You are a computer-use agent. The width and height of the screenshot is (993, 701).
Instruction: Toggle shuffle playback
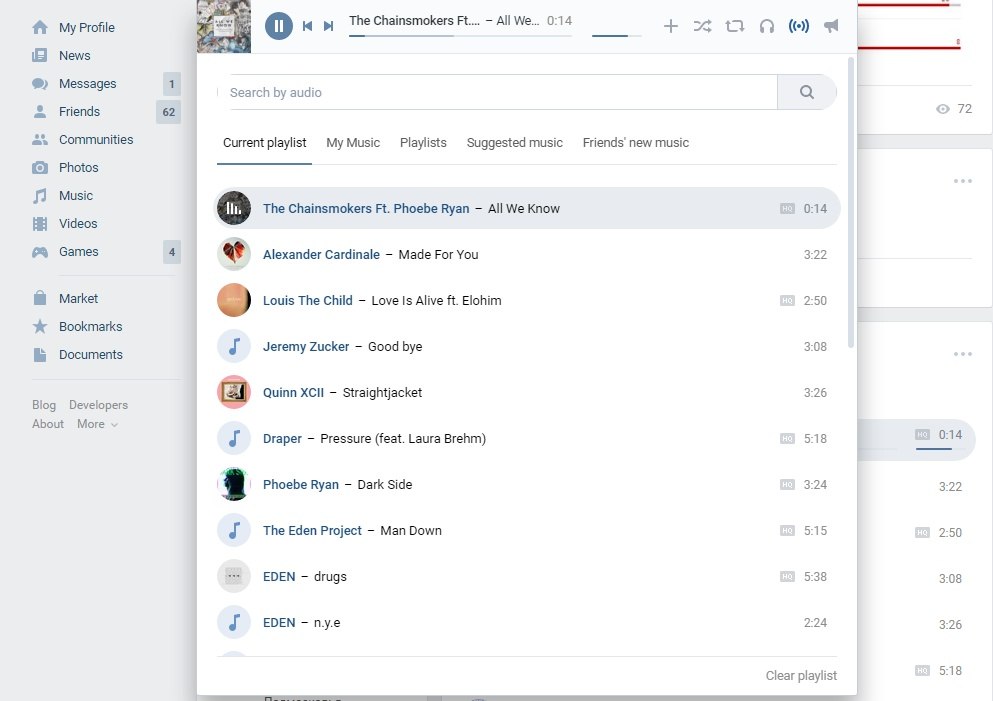coord(702,26)
